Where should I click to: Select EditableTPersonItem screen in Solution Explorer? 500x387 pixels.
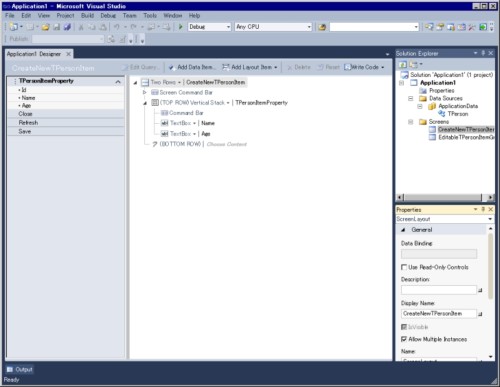(466, 137)
